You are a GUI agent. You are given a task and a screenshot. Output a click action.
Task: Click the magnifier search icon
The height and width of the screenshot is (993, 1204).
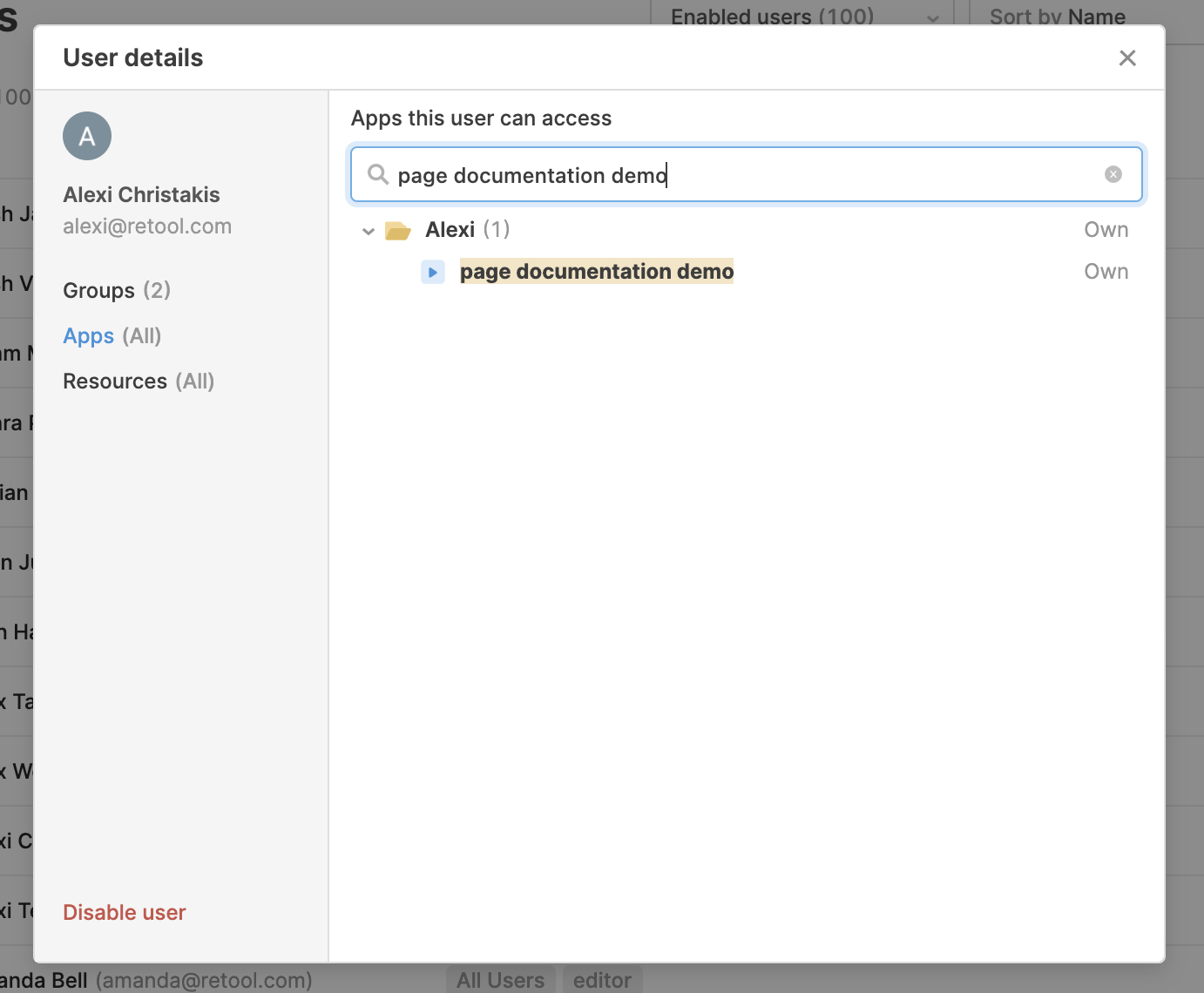[377, 174]
